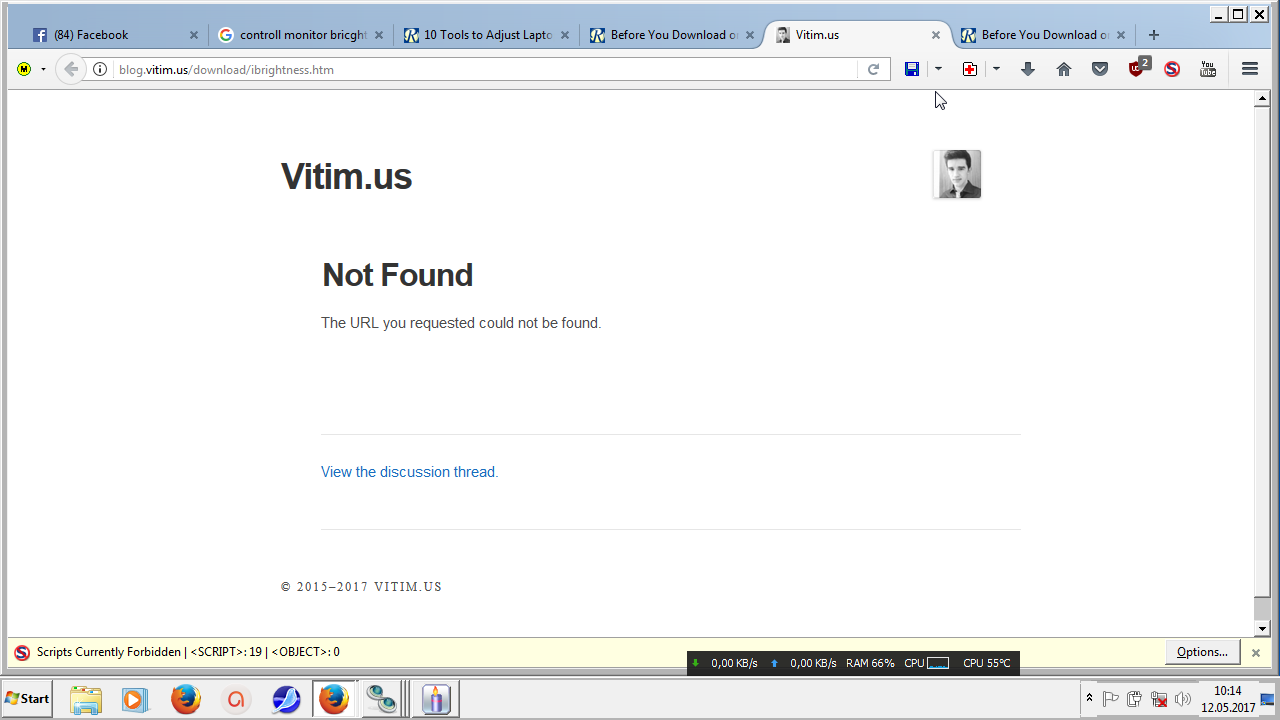Reload the page with the refresh button
Image resolution: width=1280 pixels, height=720 pixels.
pyautogui.click(x=873, y=69)
